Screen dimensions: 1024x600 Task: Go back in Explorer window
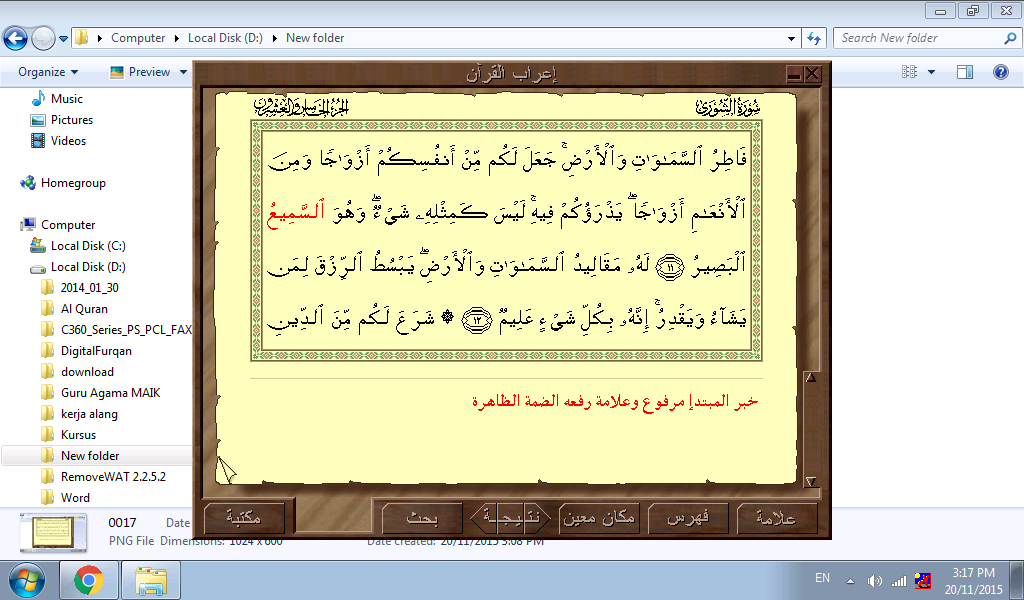(x=16, y=39)
